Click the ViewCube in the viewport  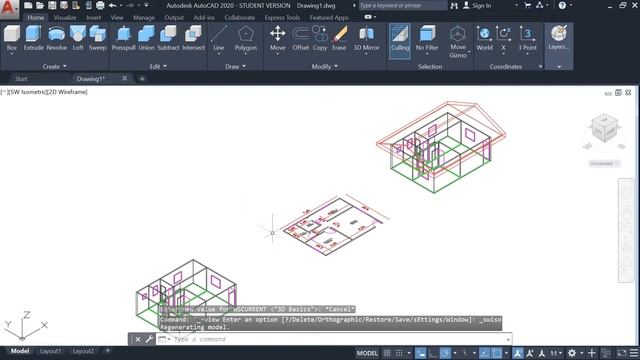coord(604,129)
